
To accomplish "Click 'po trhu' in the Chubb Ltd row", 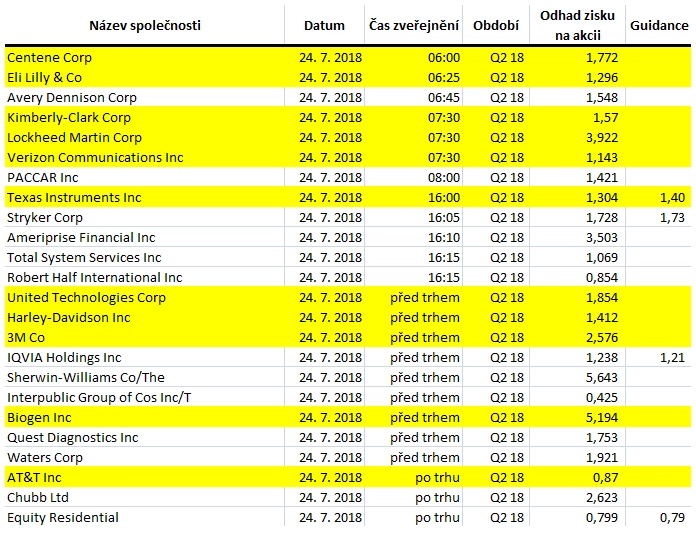I will [438, 497].
